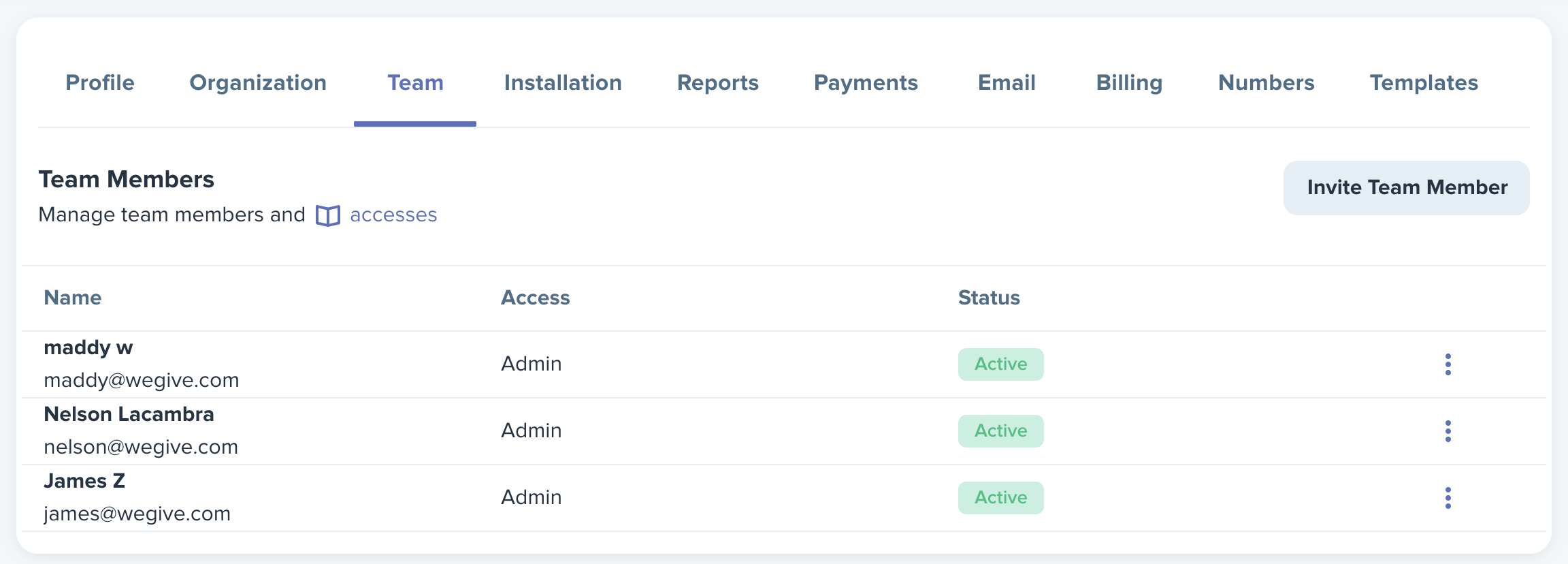The height and width of the screenshot is (564, 1568).
Task: Open the Email tab
Action: pyautogui.click(x=1007, y=83)
